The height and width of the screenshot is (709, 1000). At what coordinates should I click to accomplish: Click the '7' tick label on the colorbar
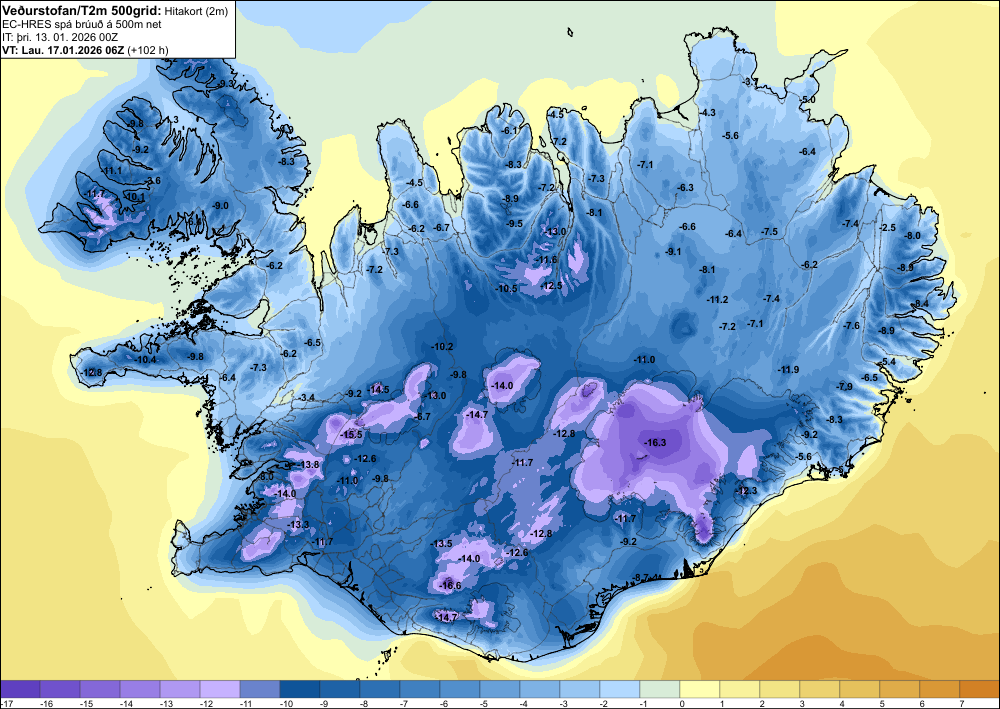tap(960, 703)
